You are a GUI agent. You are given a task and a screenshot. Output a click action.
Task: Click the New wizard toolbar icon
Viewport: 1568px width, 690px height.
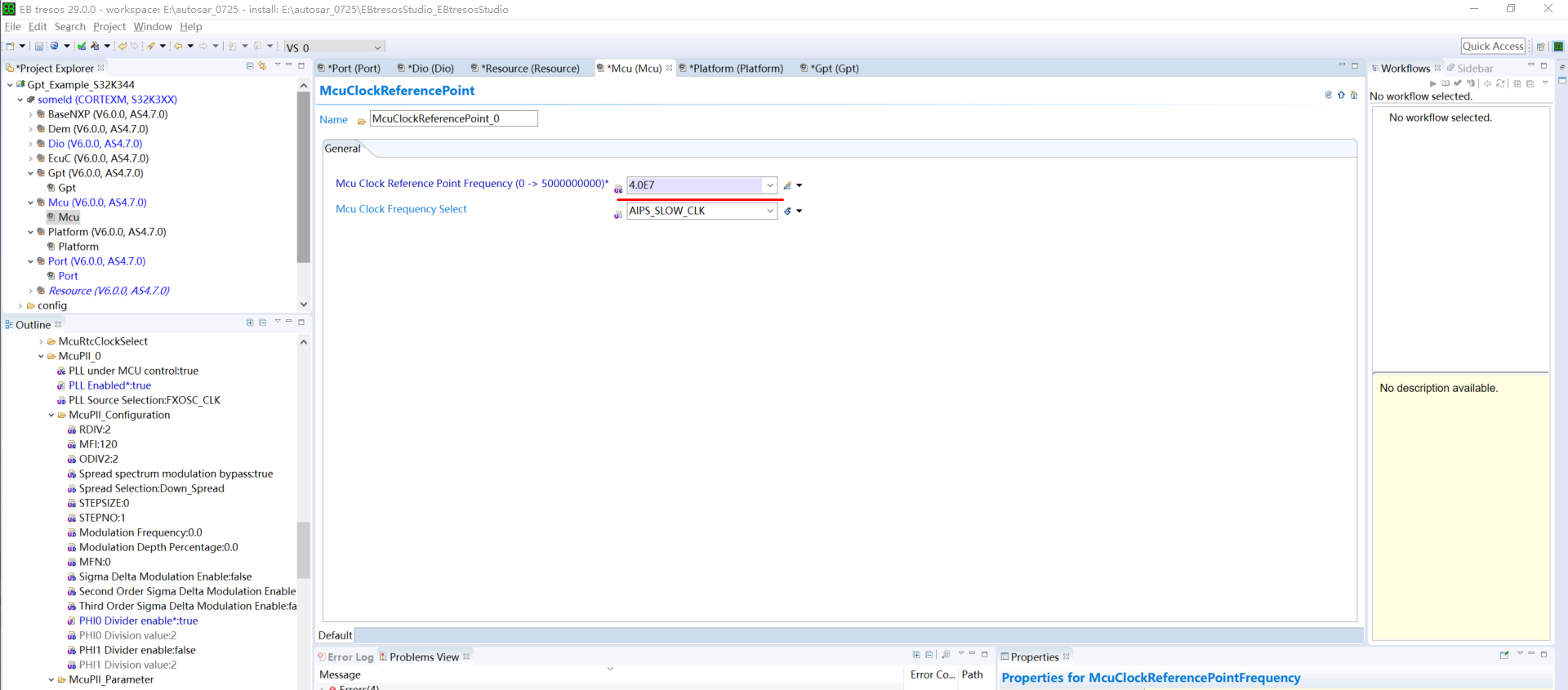(10, 47)
